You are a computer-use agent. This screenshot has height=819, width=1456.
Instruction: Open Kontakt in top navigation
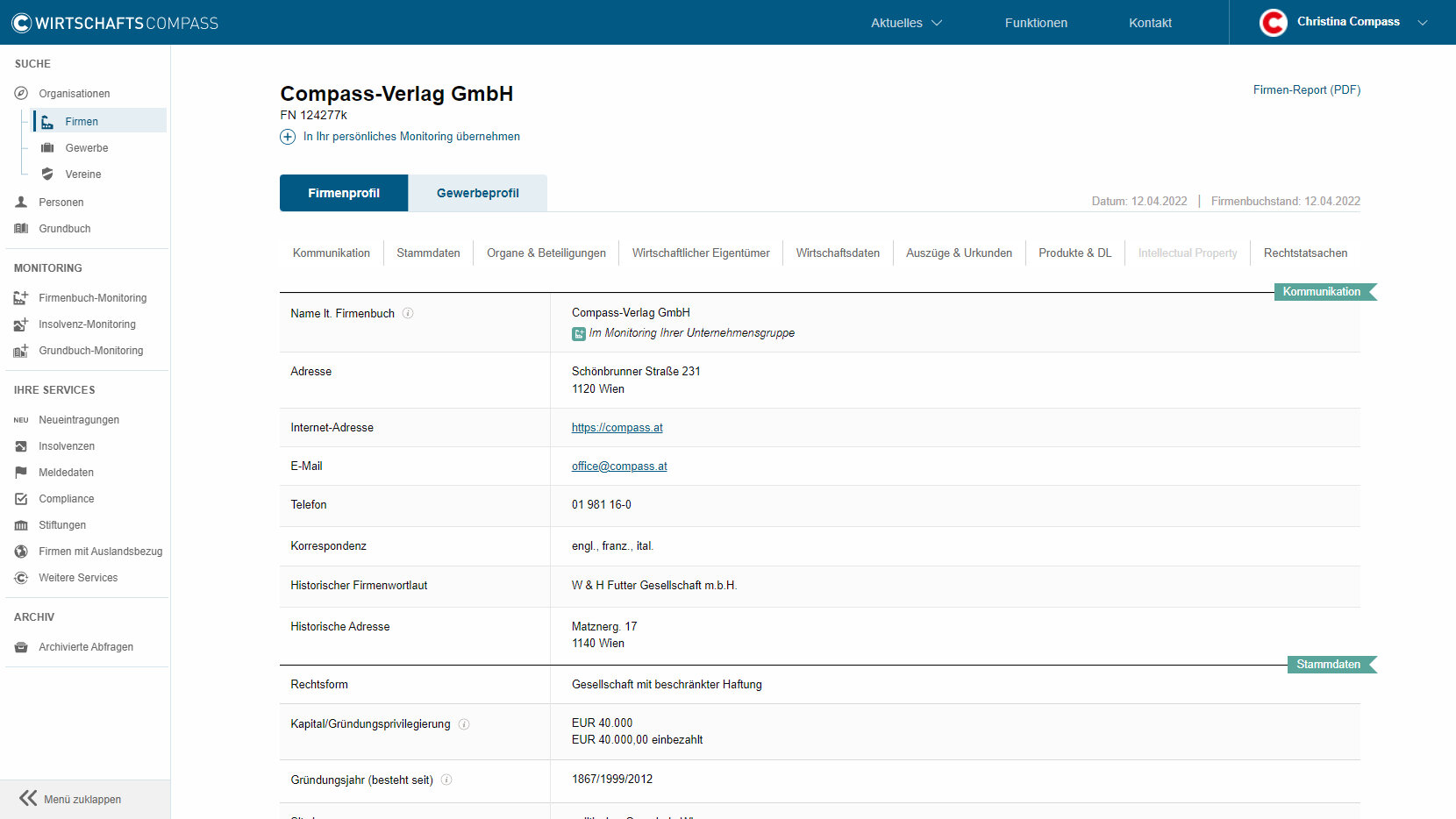tap(1150, 23)
